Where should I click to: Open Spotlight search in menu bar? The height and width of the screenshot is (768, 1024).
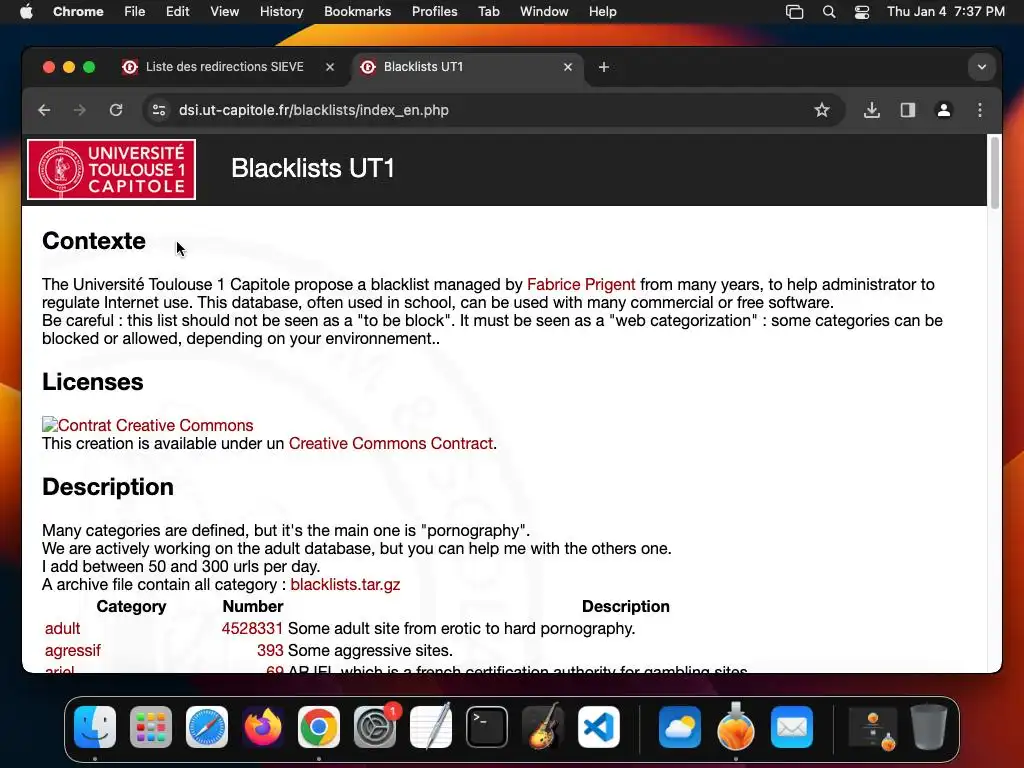click(x=829, y=12)
